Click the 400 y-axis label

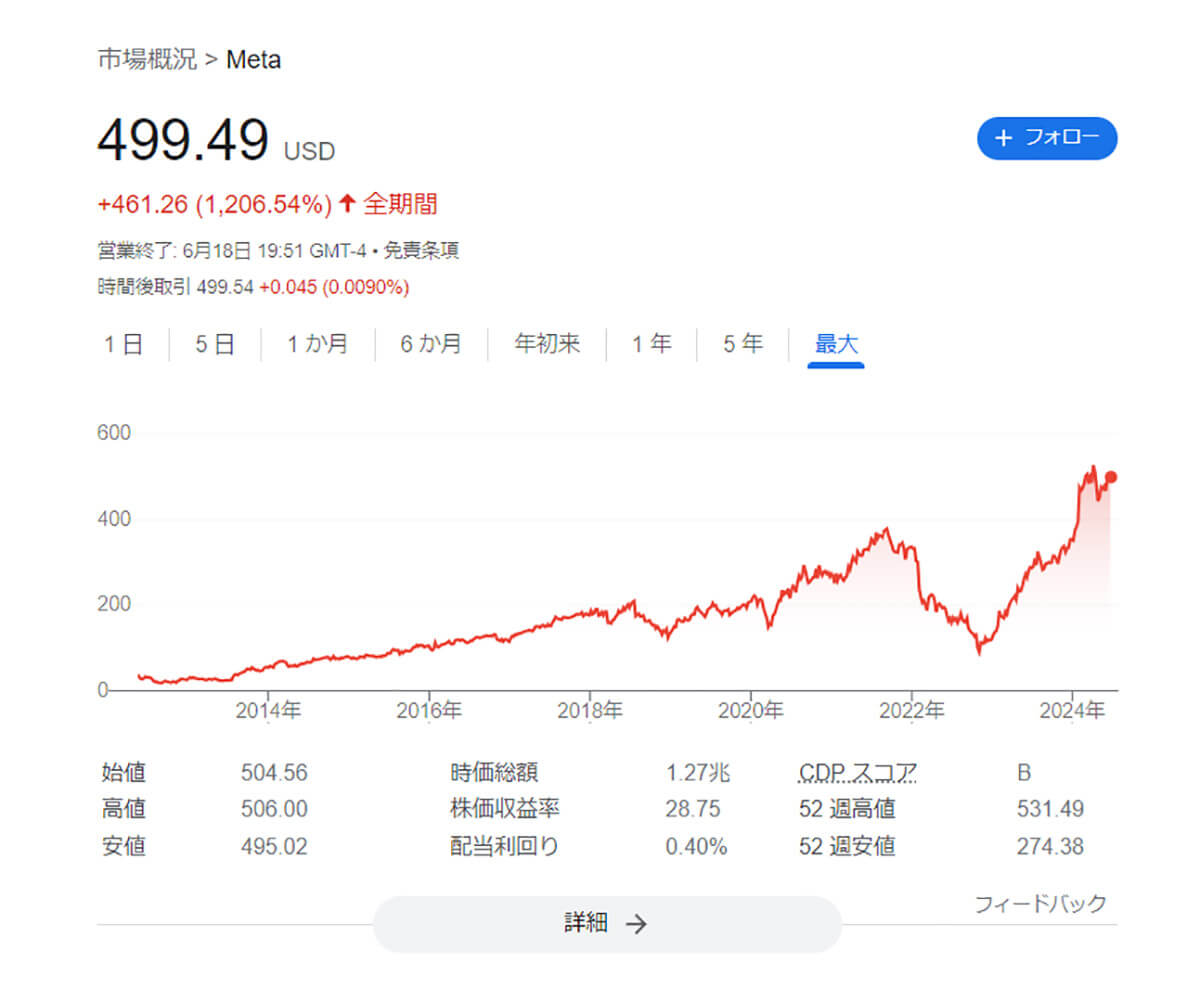click(x=114, y=519)
